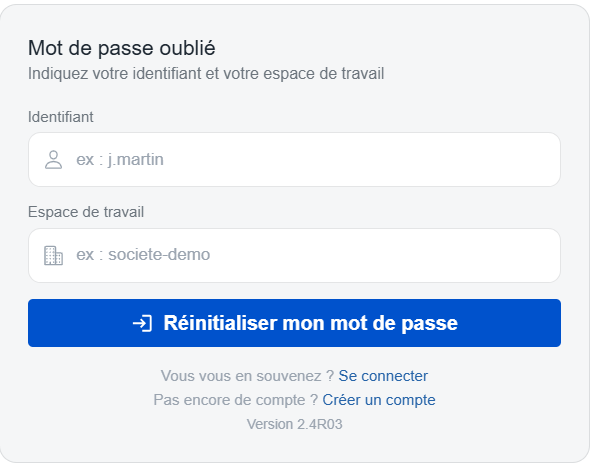Image resolution: width=595 pixels, height=464 pixels.
Task: Click placeholder text ex : societe-demo
Action: [x=143, y=255]
